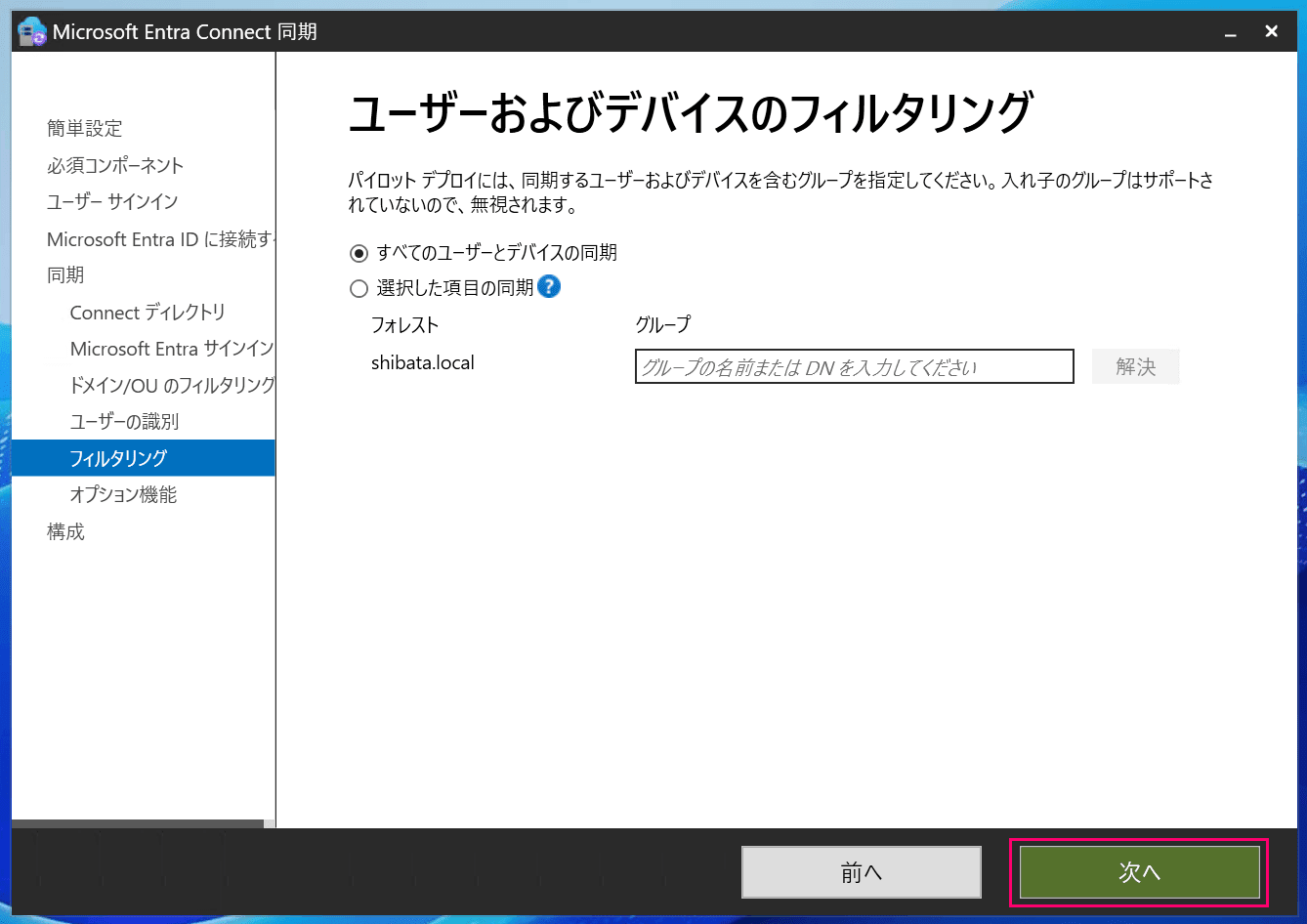Viewport: 1307px width, 924px height.
Task: Select 同期 in the sidebar
Action: tap(65, 275)
